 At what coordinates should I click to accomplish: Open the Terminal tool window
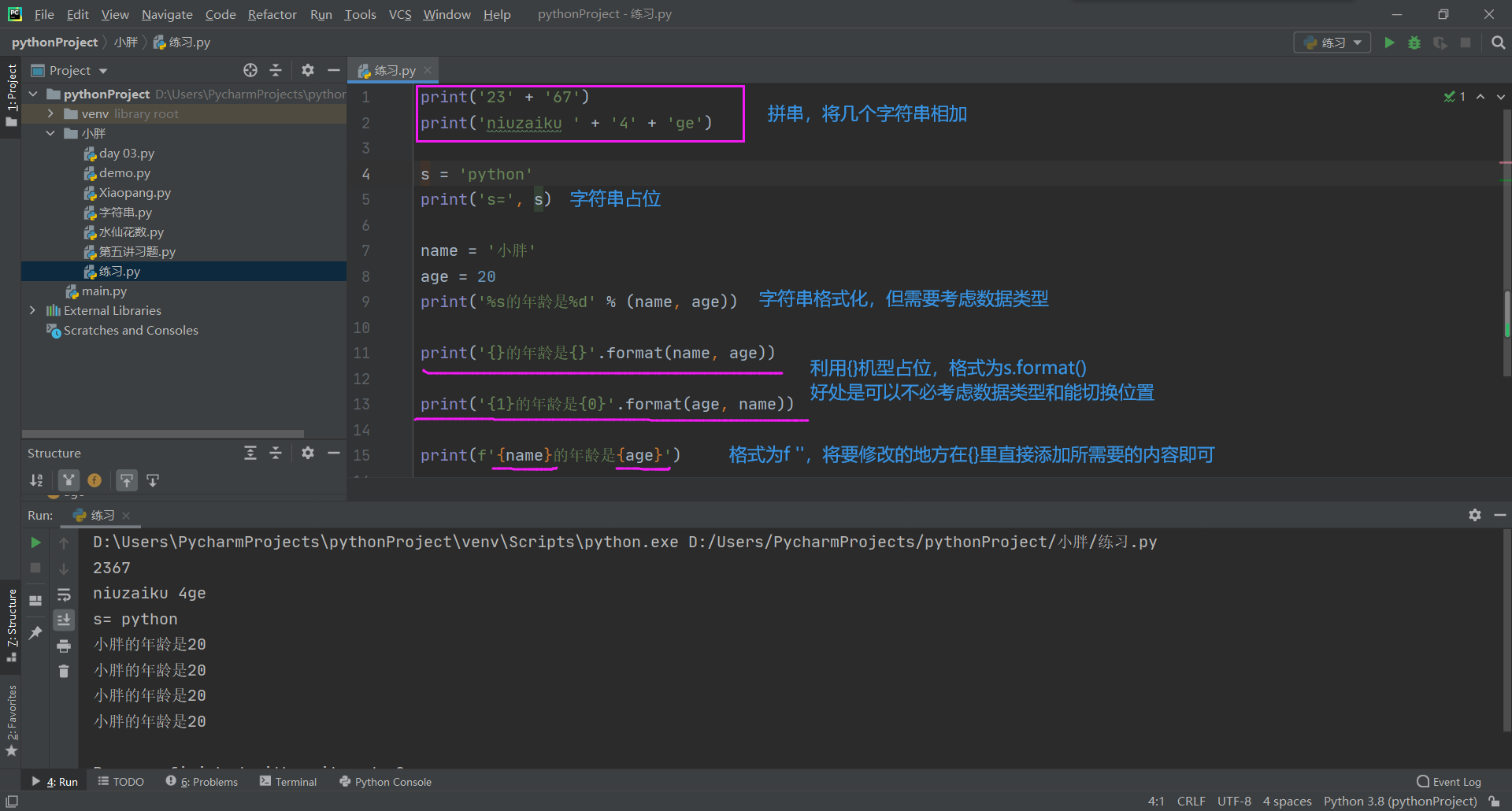[x=288, y=781]
